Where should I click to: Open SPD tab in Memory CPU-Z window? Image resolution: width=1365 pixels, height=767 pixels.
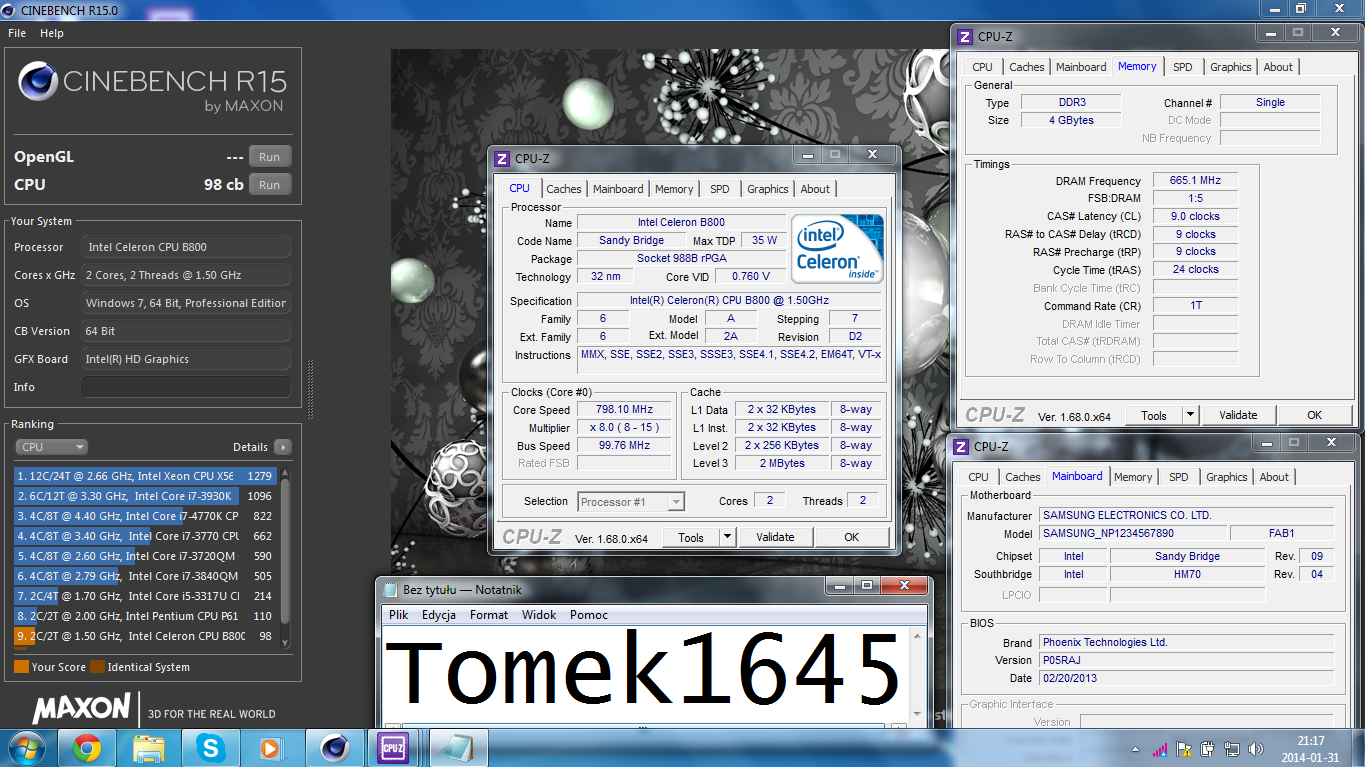tap(1183, 67)
